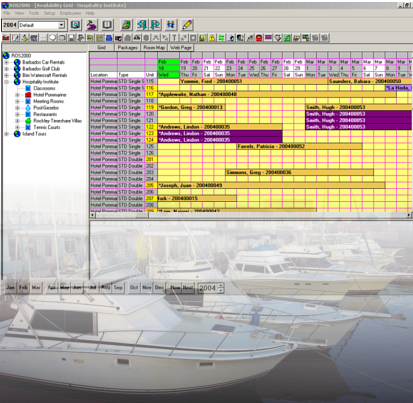Open the Setup menu
This screenshot has height=403, width=413.
pyautogui.click(x=49, y=13)
